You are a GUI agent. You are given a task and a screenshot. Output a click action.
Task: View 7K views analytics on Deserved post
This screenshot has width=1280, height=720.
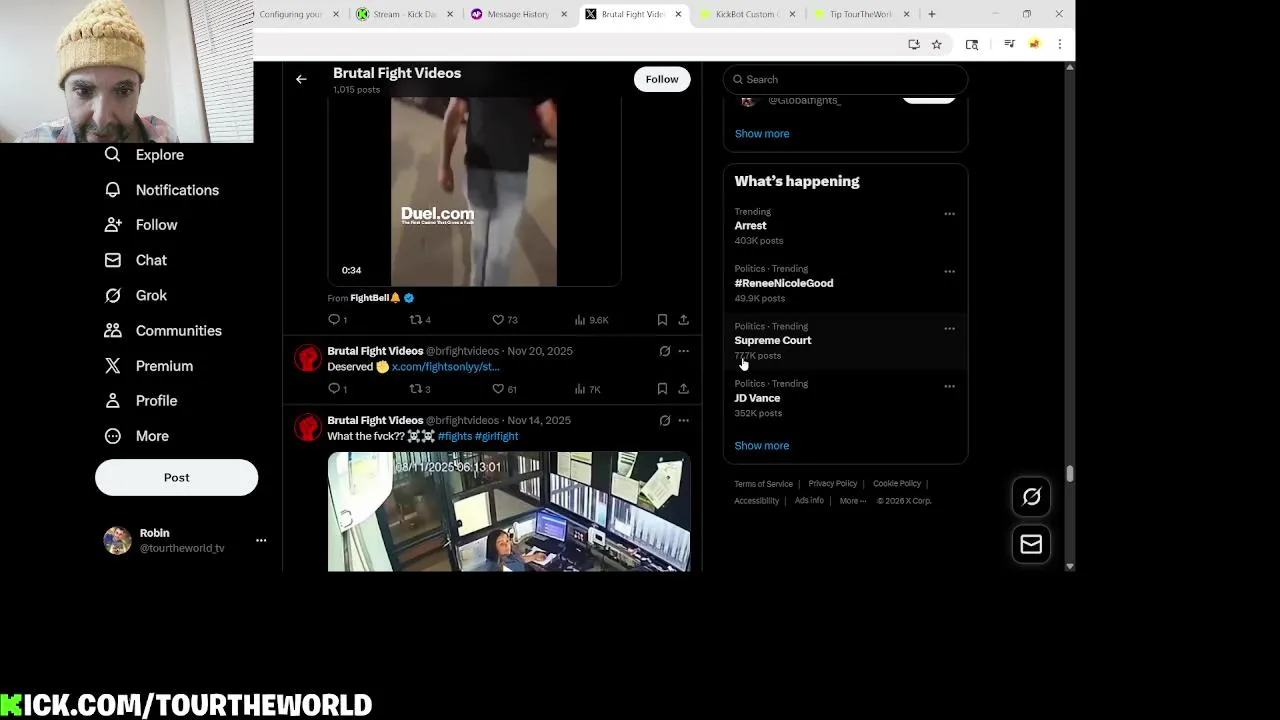click(588, 389)
